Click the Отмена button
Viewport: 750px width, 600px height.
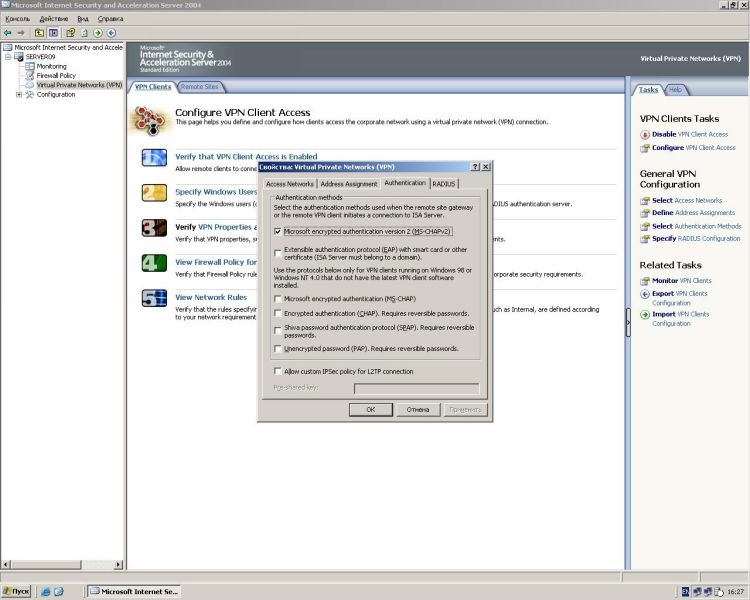click(x=418, y=410)
